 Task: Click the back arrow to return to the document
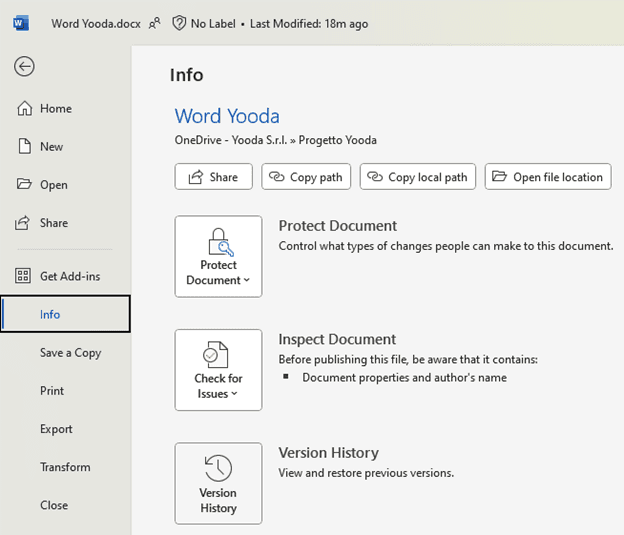[x=24, y=66]
